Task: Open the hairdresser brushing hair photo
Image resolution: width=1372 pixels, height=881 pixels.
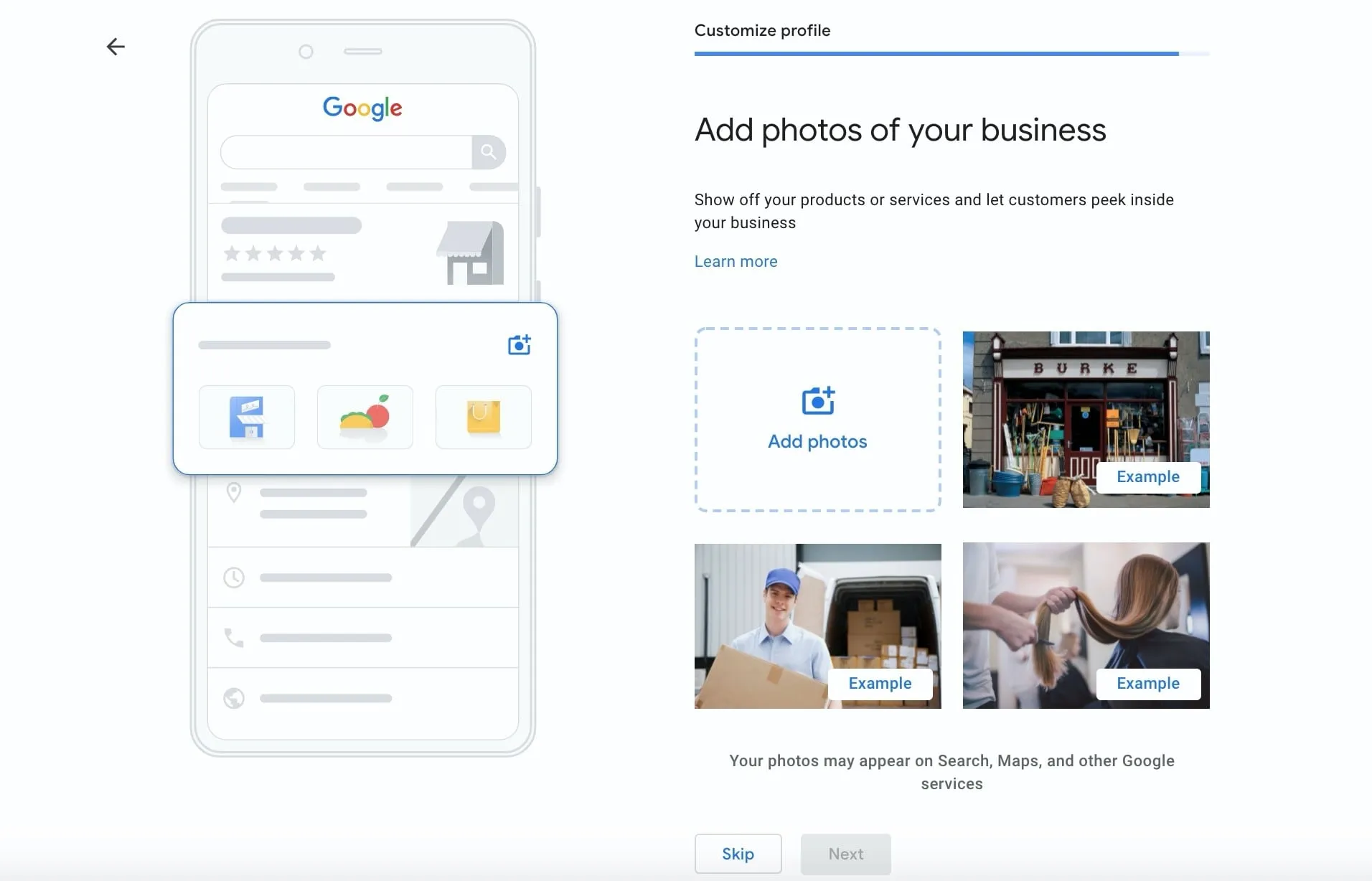Action: (x=1086, y=626)
